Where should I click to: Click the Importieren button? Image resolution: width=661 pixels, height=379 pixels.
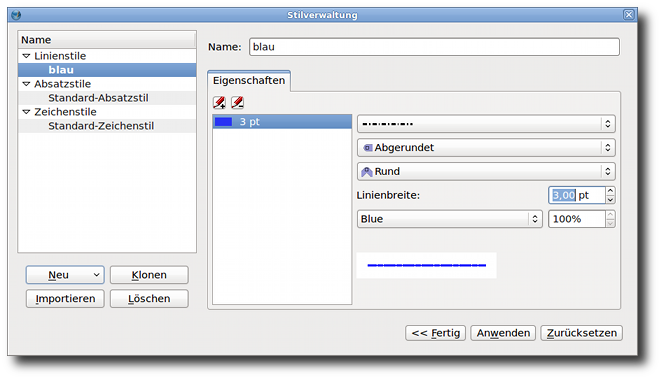65,298
